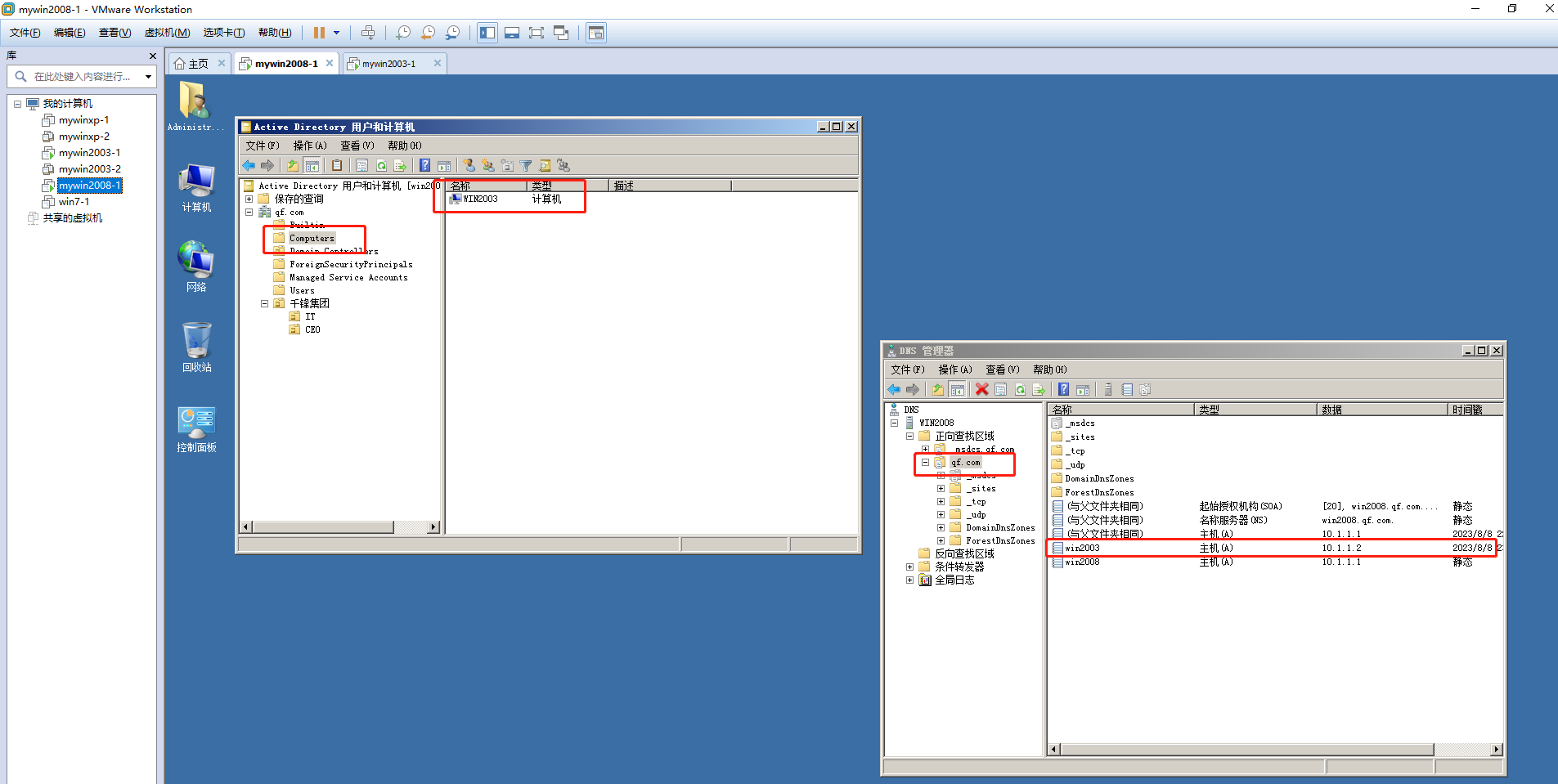
Task: Select win7-1 in the library
Action: (x=74, y=202)
